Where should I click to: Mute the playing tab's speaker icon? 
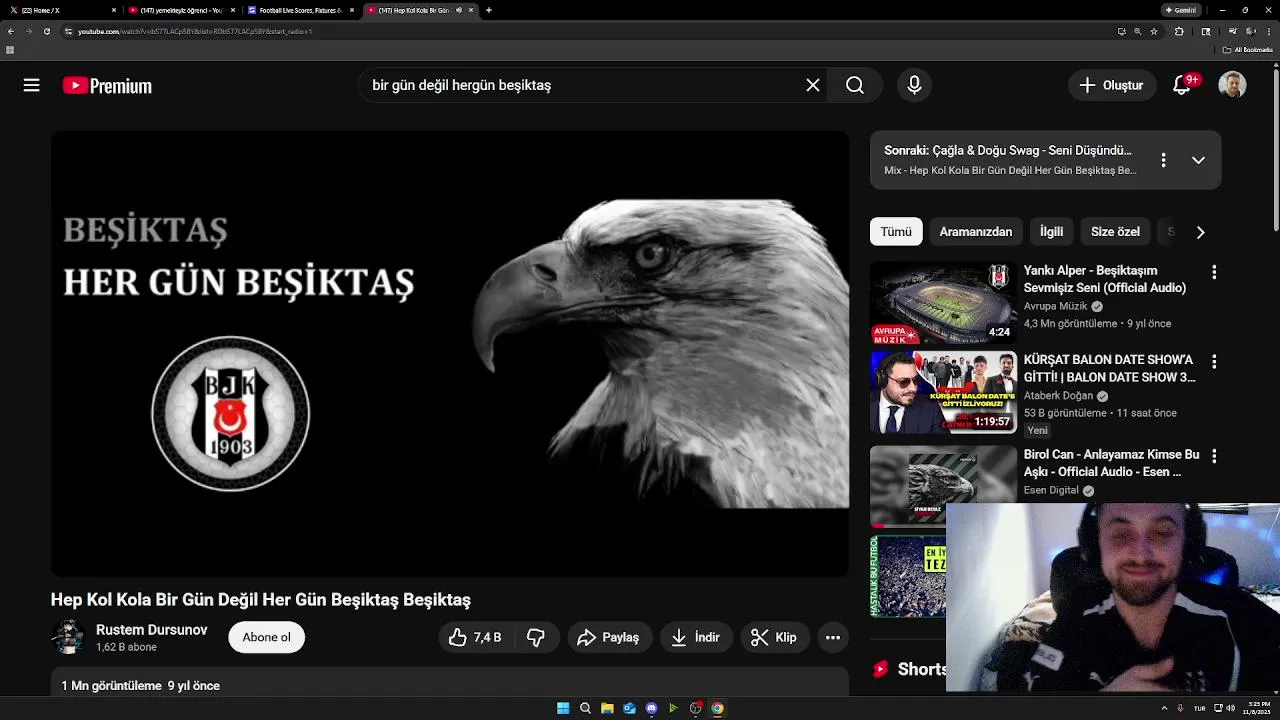coord(459,10)
